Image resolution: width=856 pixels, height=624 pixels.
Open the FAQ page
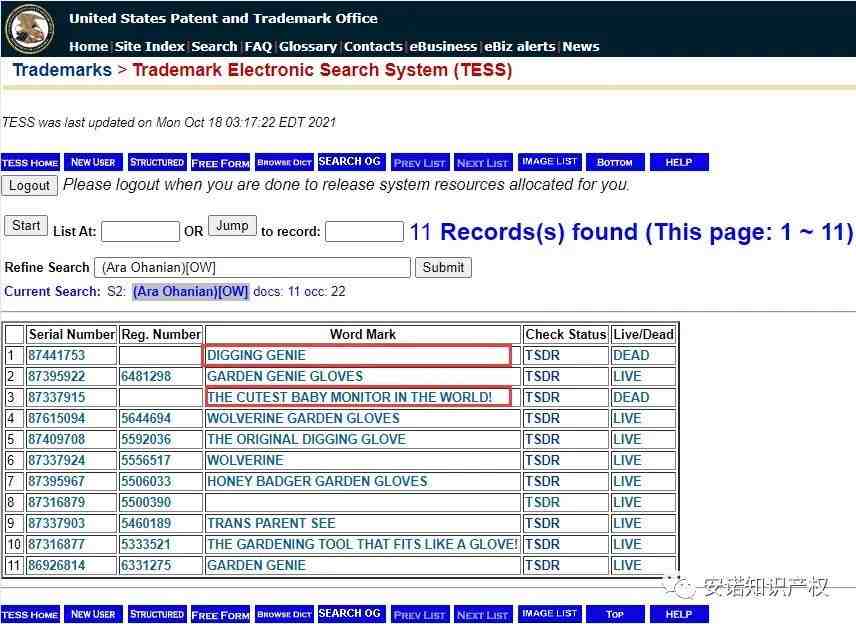tap(258, 46)
